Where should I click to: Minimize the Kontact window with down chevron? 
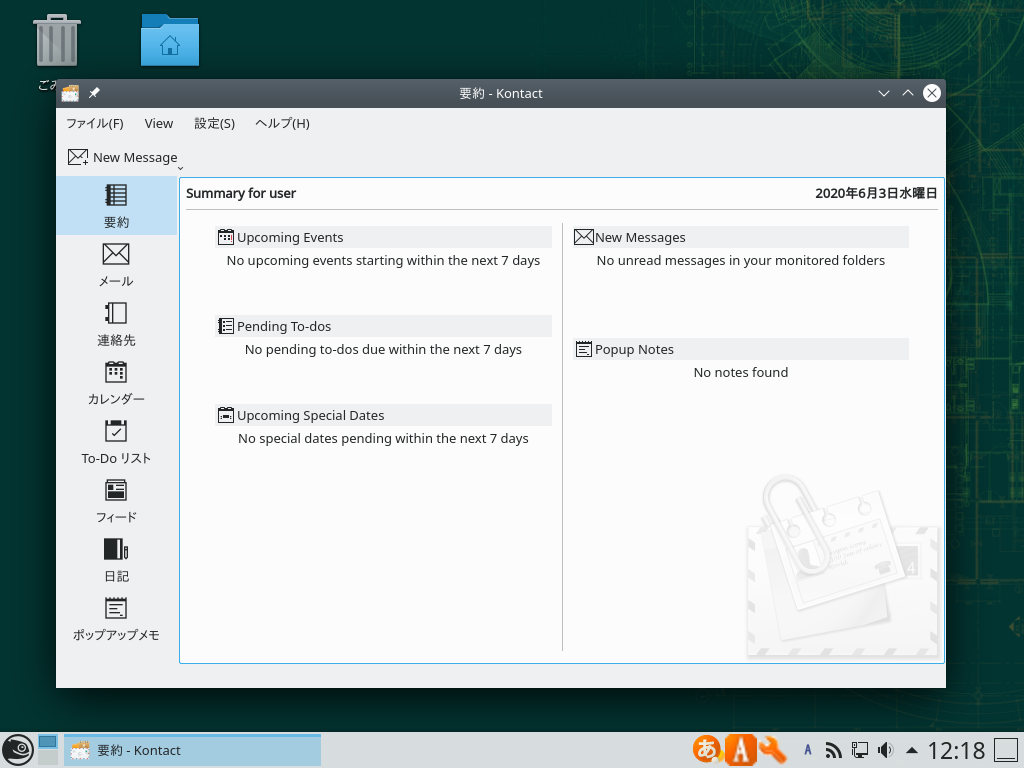tap(884, 93)
